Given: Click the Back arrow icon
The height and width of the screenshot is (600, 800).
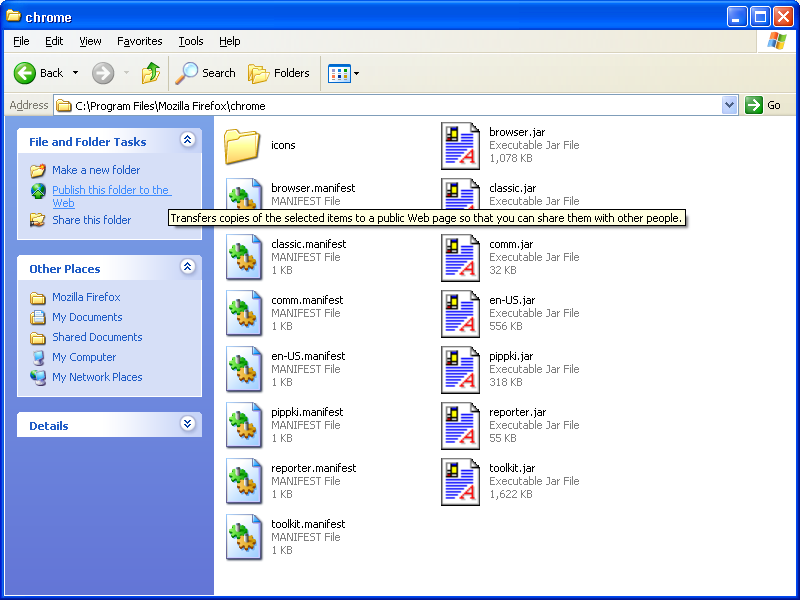Looking at the screenshot, I should (x=25, y=73).
